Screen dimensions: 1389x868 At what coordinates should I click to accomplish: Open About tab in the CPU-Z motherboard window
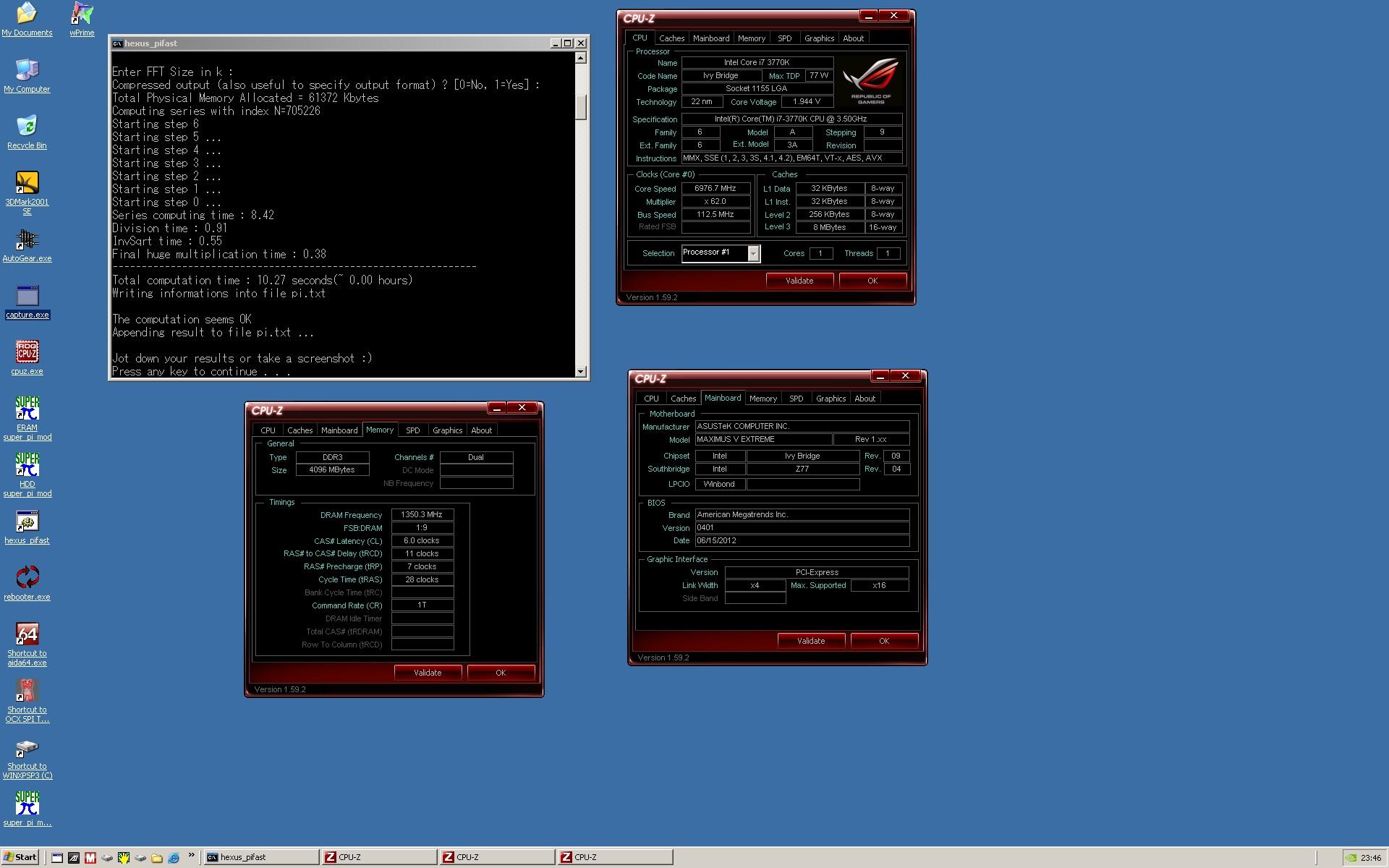[x=865, y=399]
